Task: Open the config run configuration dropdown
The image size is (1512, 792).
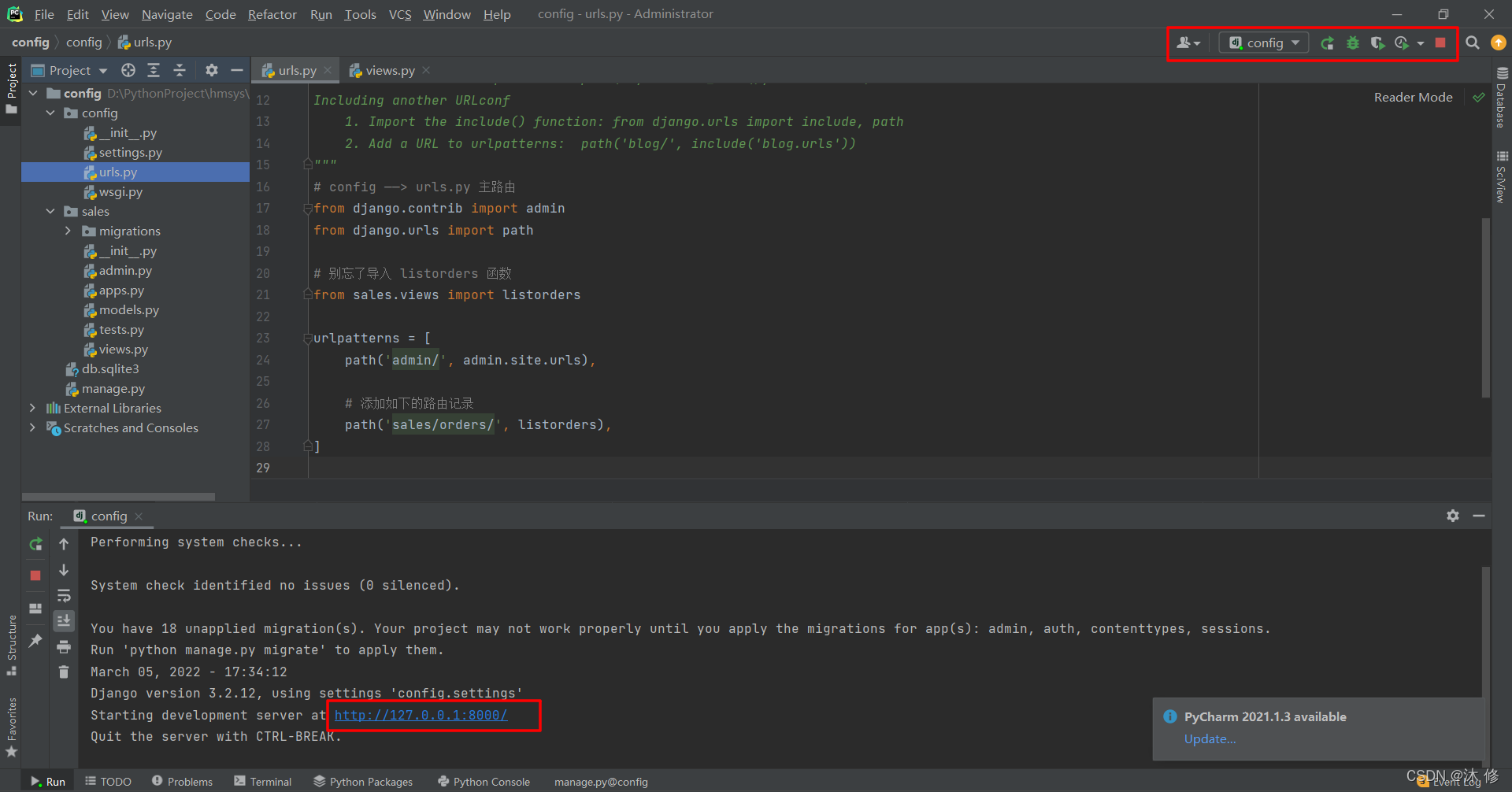Action: [1264, 43]
